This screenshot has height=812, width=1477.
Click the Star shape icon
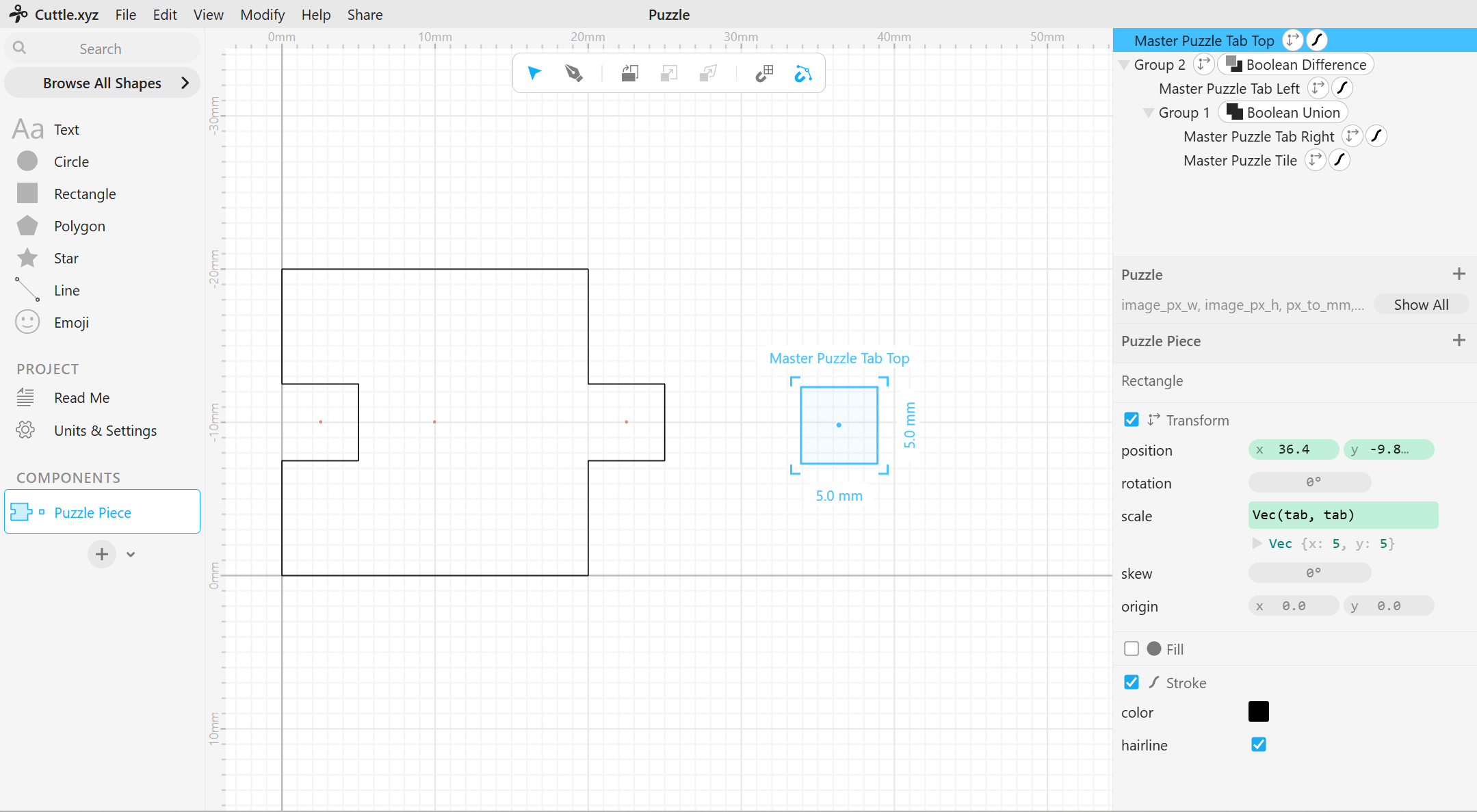[27, 258]
